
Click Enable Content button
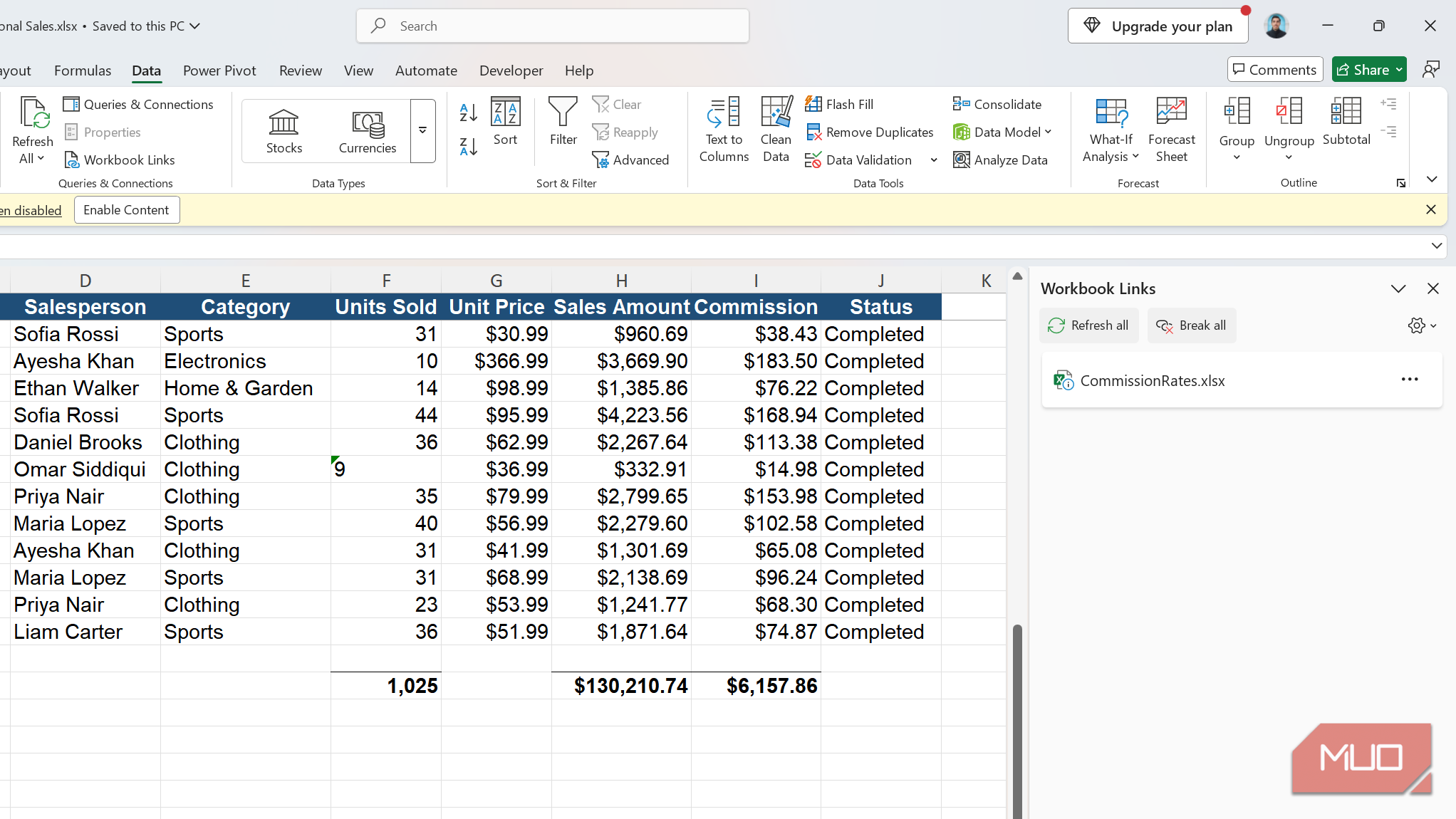point(127,210)
